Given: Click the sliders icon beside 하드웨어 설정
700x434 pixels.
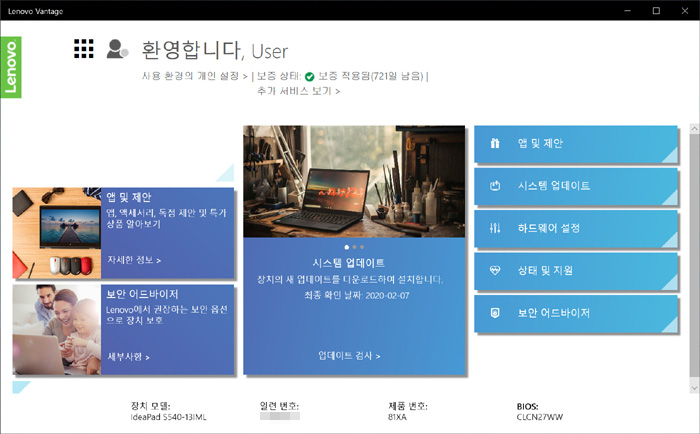Looking at the screenshot, I should [495, 228].
